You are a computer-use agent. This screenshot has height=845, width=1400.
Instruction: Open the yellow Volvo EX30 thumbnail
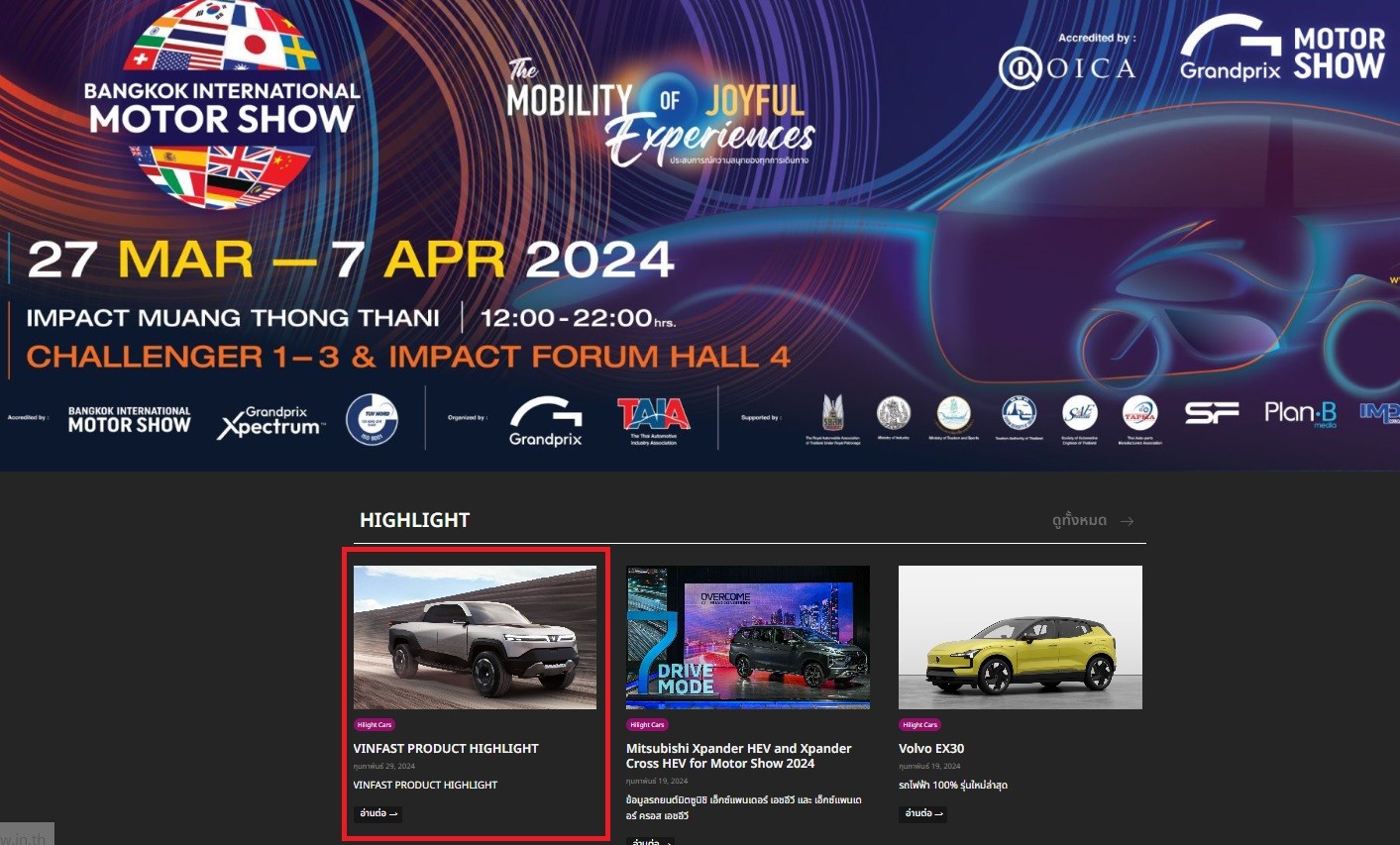pos(1020,637)
